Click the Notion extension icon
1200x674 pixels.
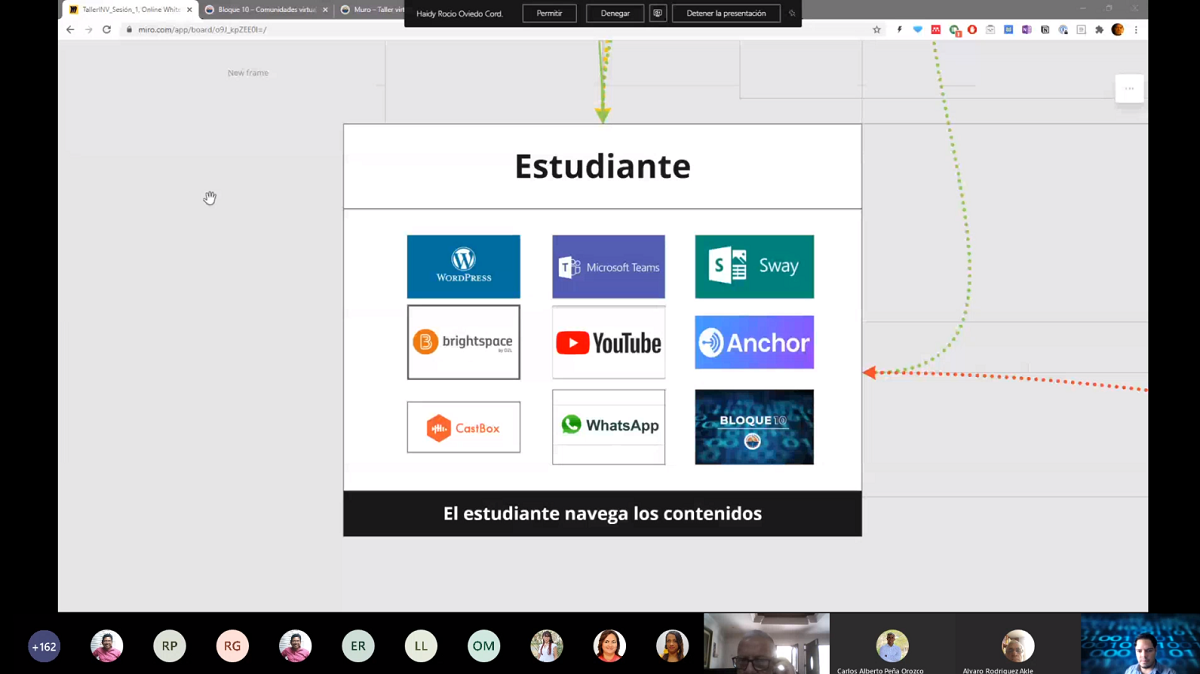1045,30
